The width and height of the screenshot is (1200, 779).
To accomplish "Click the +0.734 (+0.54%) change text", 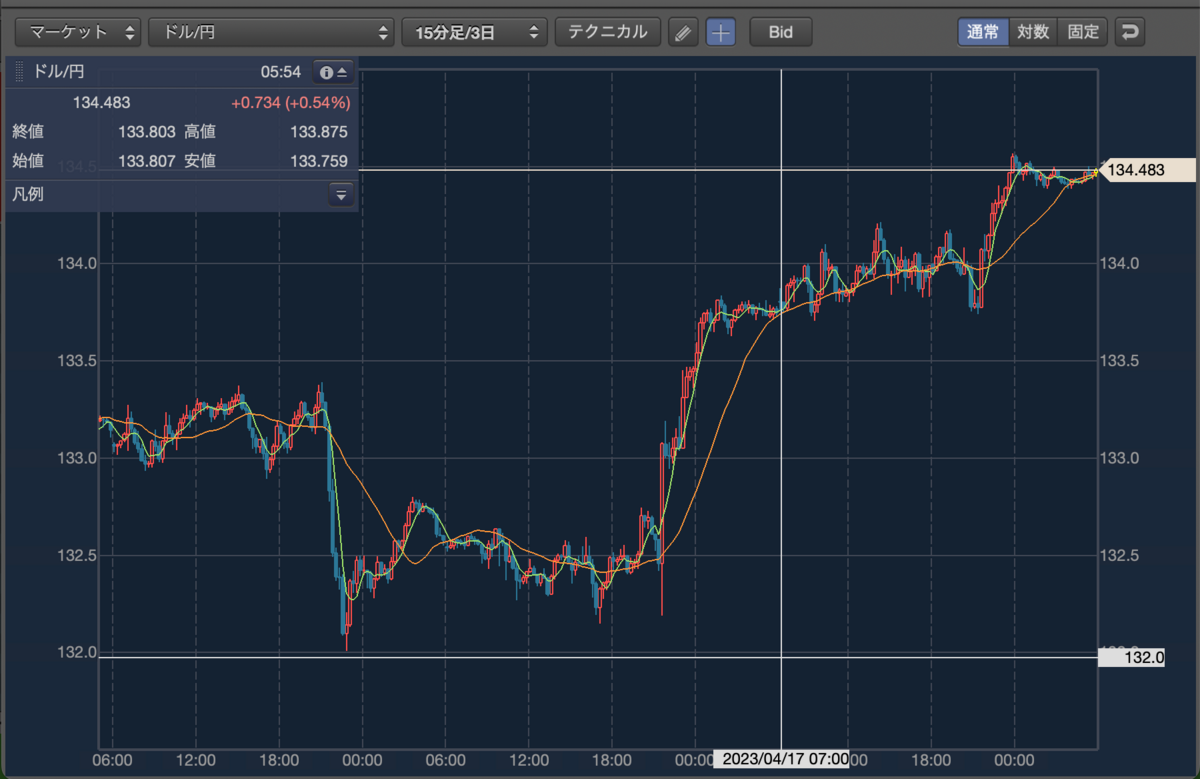I will click(291, 102).
